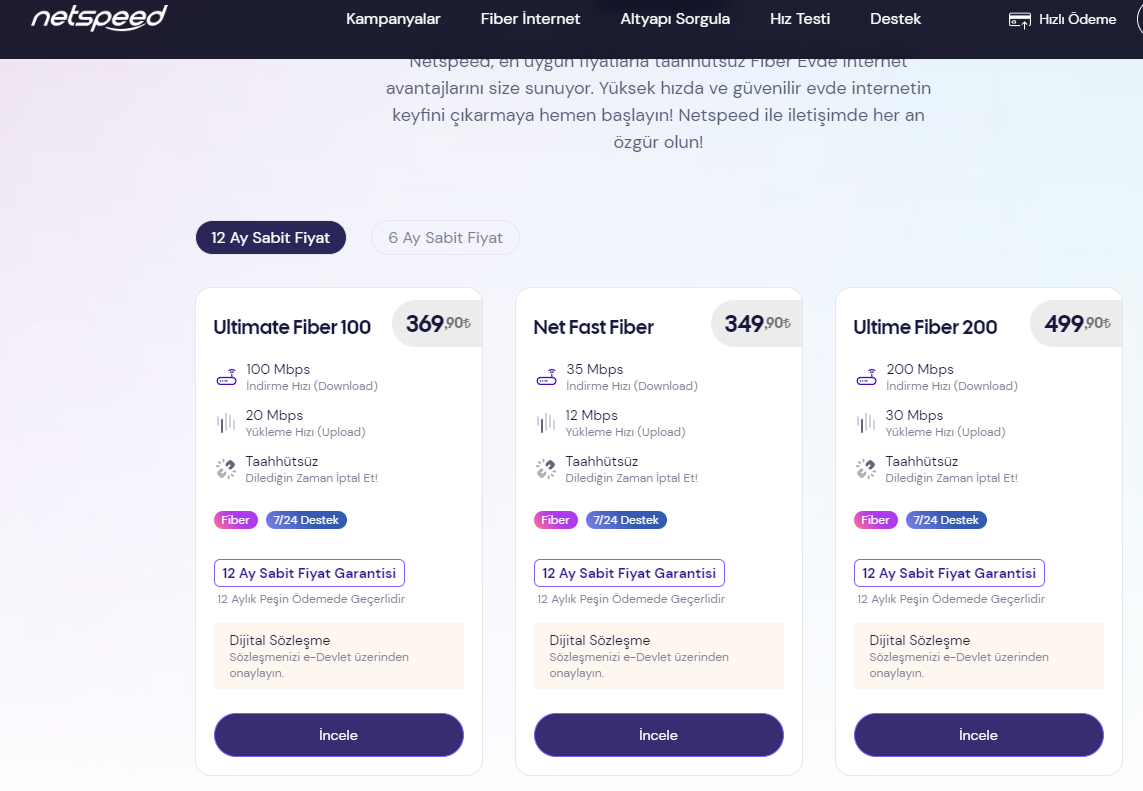
Task: Go to Altyapı Sorgula page
Action: [x=675, y=19]
